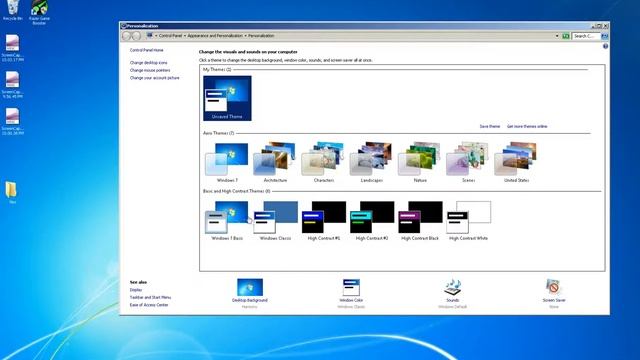Click the Appearance and Personalization breadcrumb
The height and width of the screenshot is (360, 640).
coord(215,36)
